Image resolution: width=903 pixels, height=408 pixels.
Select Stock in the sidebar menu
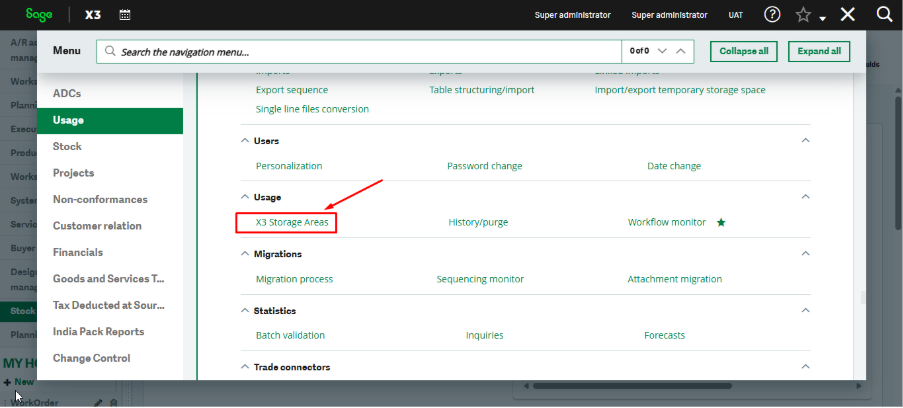click(x=67, y=147)
